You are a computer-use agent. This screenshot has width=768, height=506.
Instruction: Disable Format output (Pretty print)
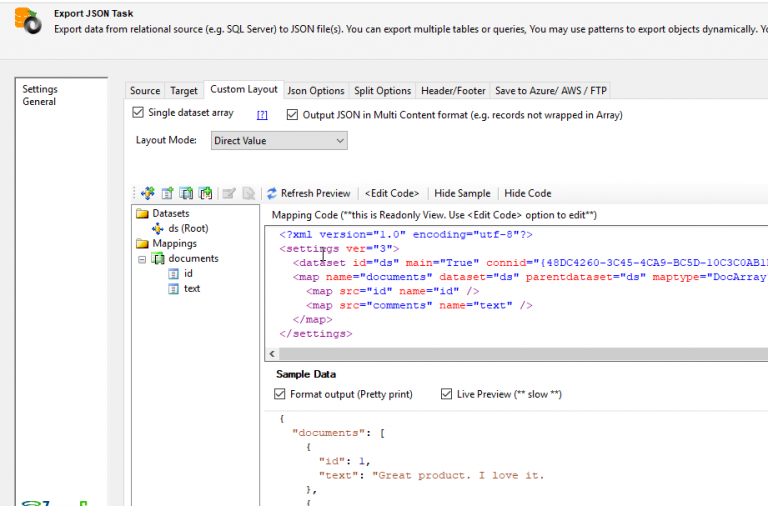pos(280,394)
